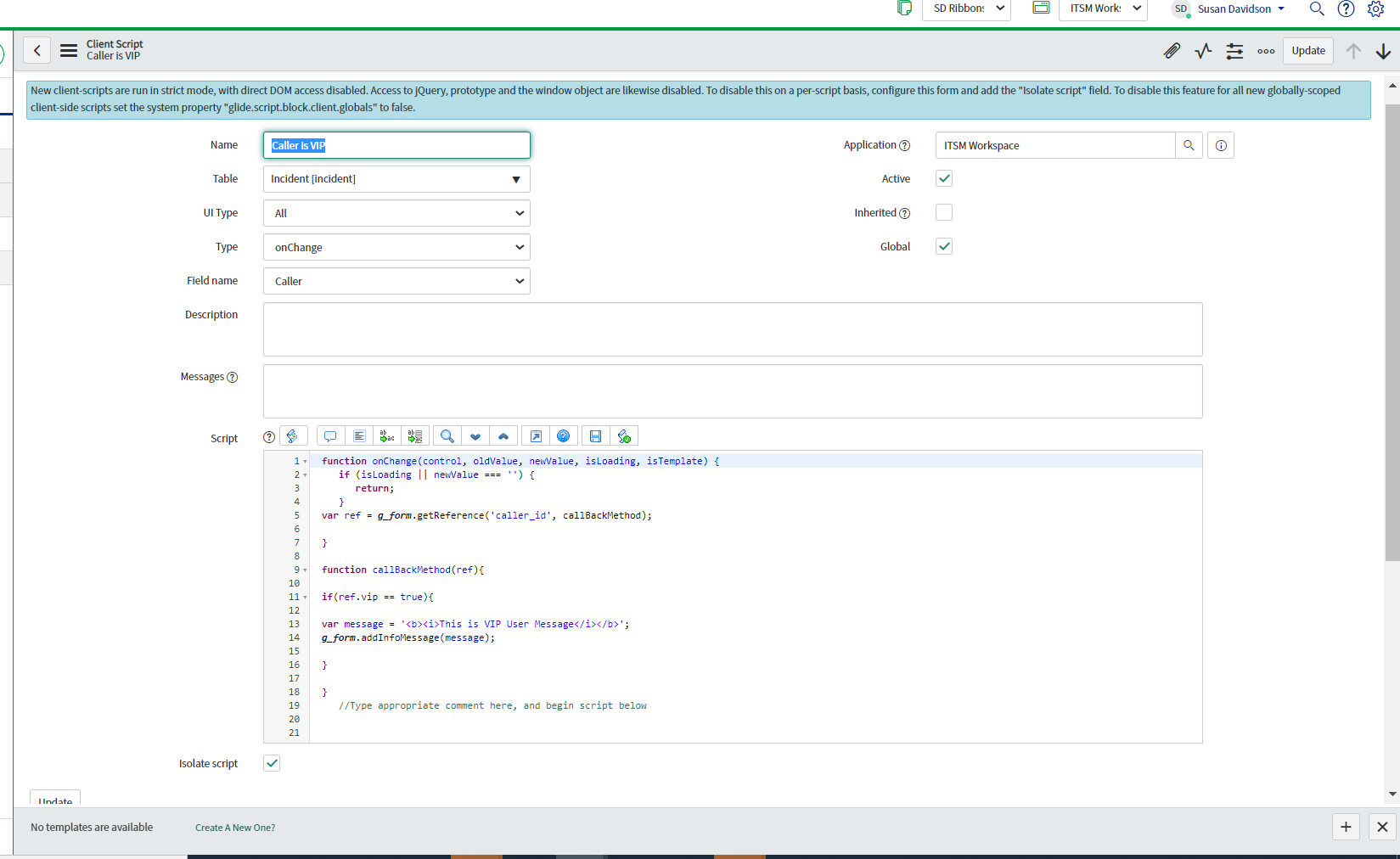
Task: Open the personalize form sliders icon
Action: pos(1234,51)
